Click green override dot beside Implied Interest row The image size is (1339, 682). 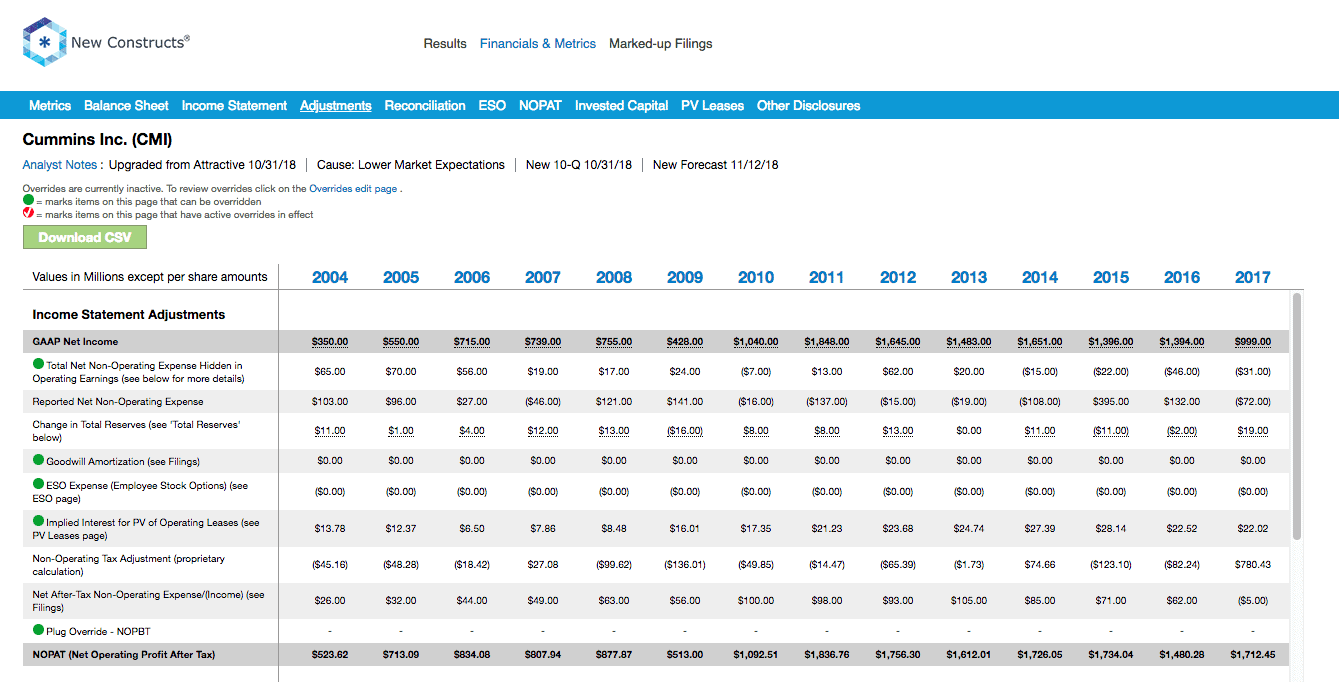39,522
